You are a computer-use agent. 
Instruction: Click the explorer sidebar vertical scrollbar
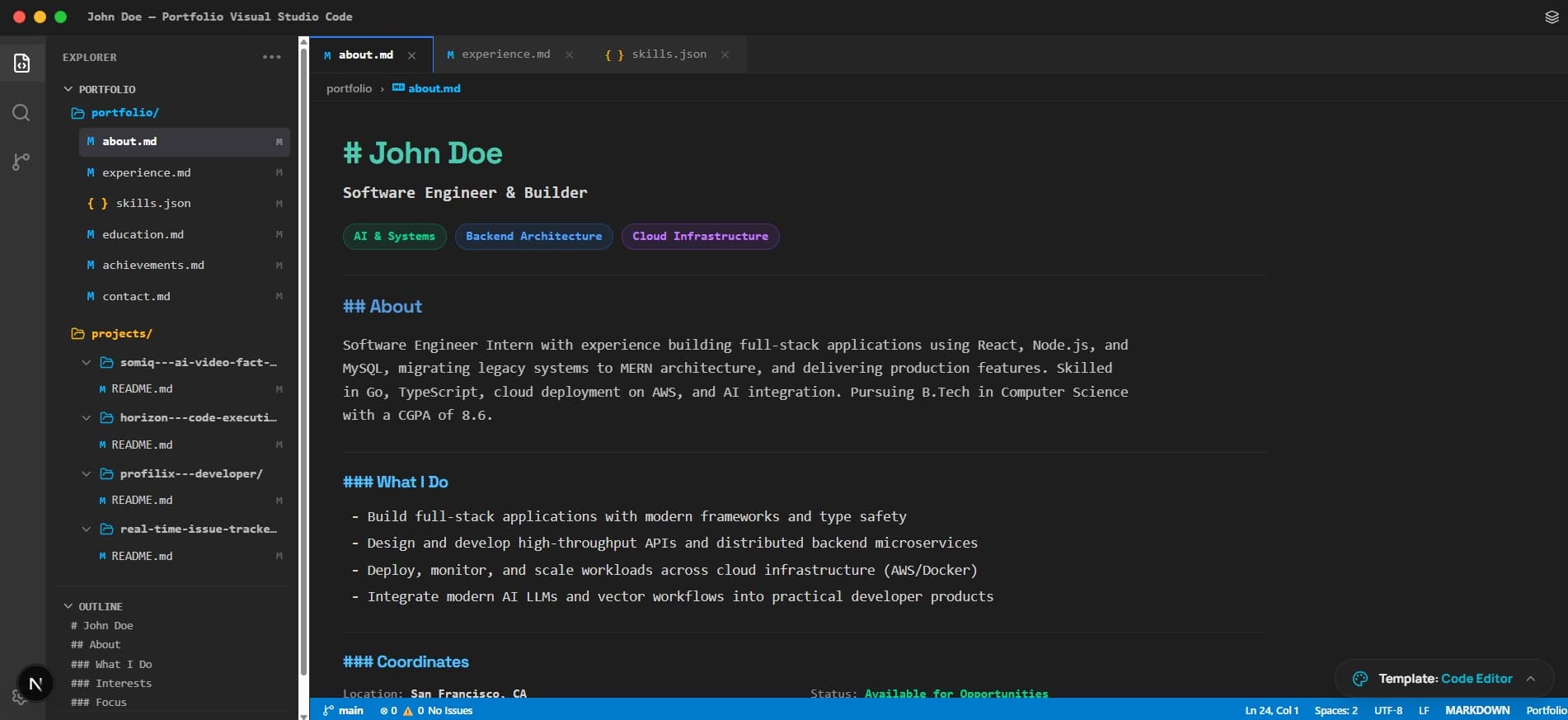pyautogui.click(x=303, y=360)
